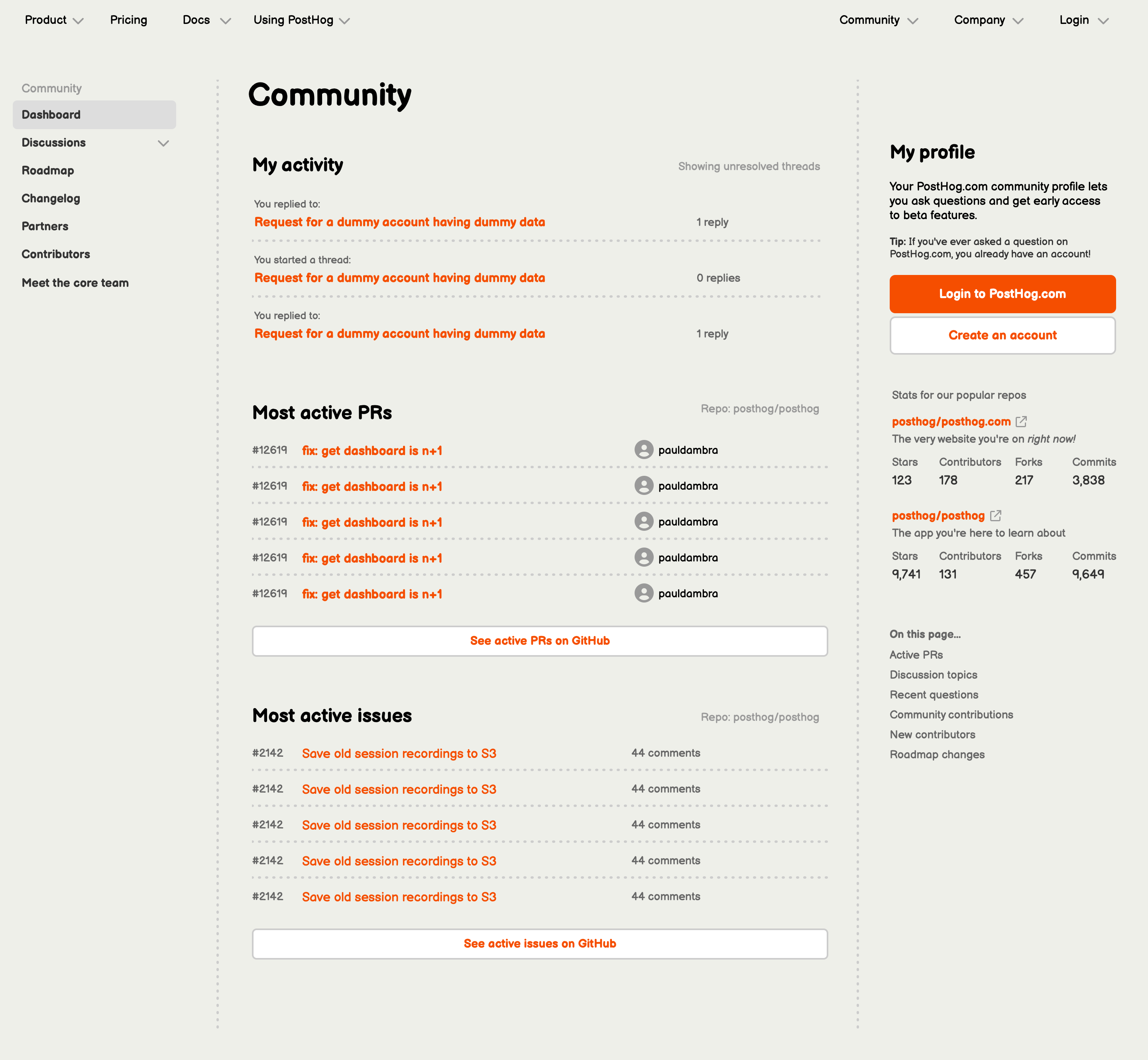The image size is (1148, 1060).
Task: Go to the Pricing page
Action: pos(128,20)
